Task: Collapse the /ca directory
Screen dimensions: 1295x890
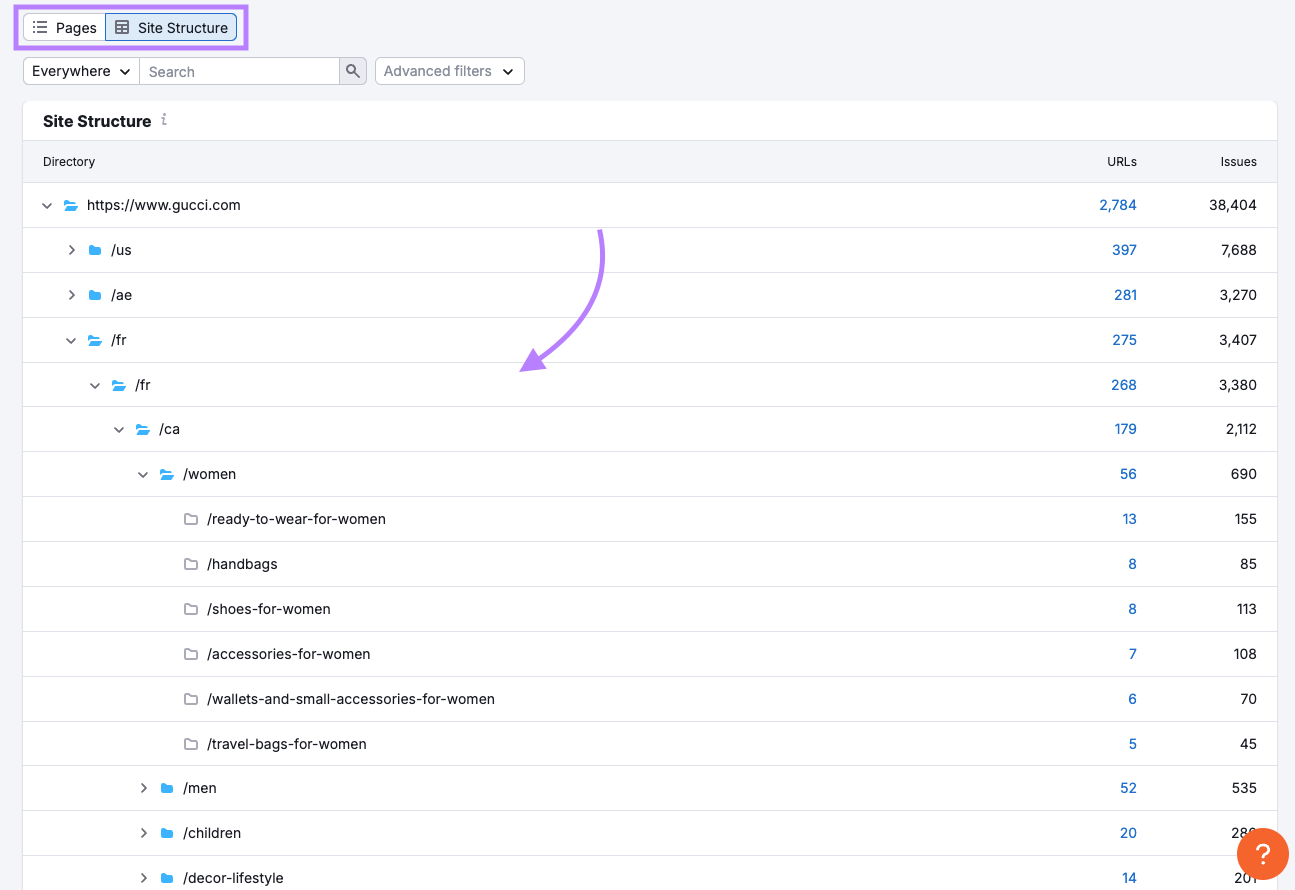Action: point(119,429)
